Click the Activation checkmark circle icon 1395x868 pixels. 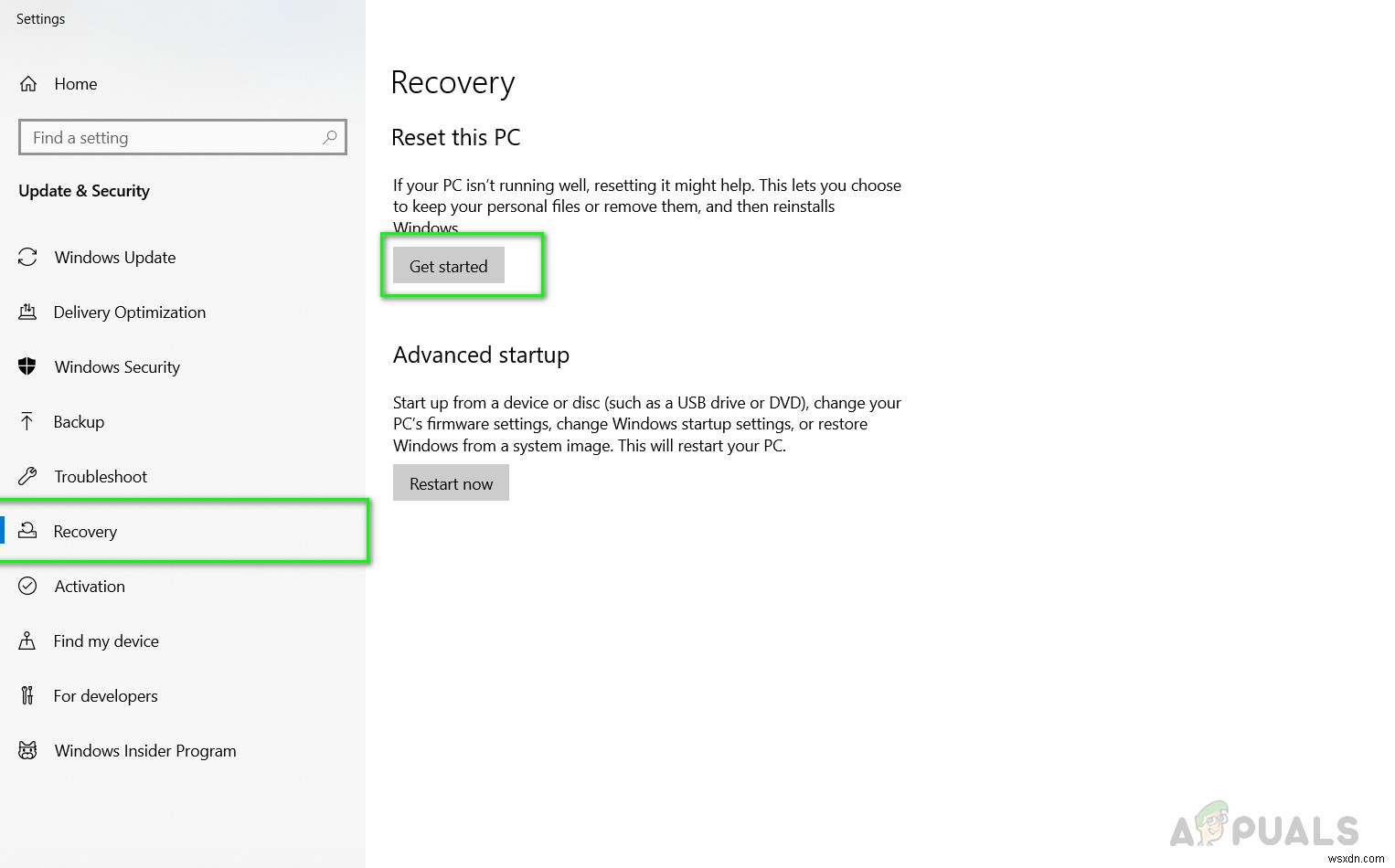[x=27, y=586]
